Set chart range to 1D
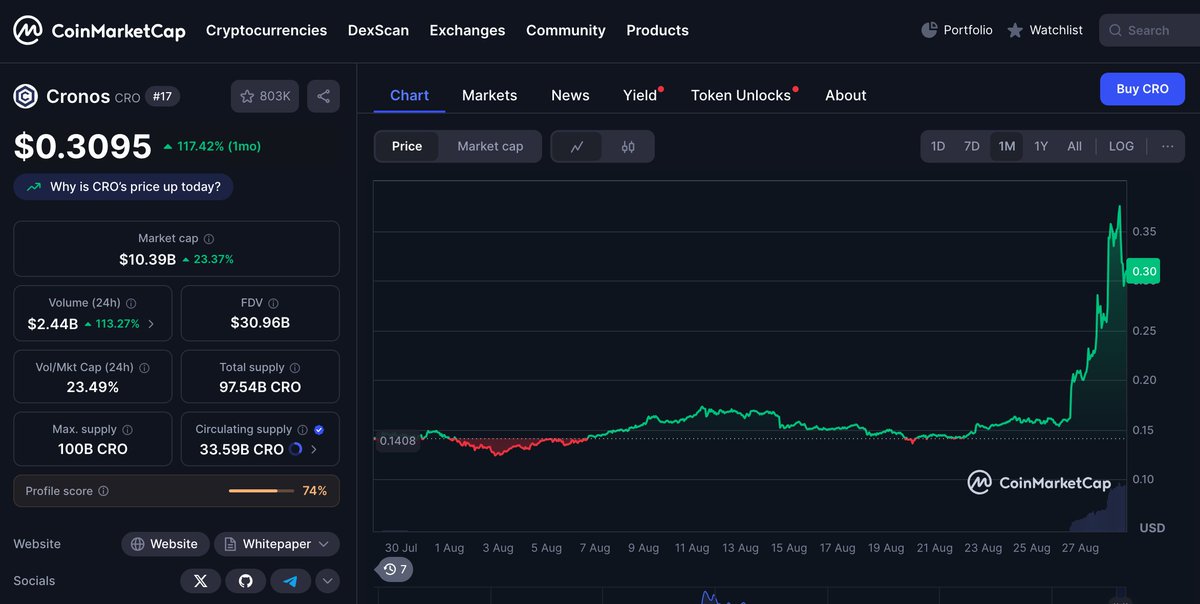Viewport: 1200px width, 604px height. click(938, 146)
